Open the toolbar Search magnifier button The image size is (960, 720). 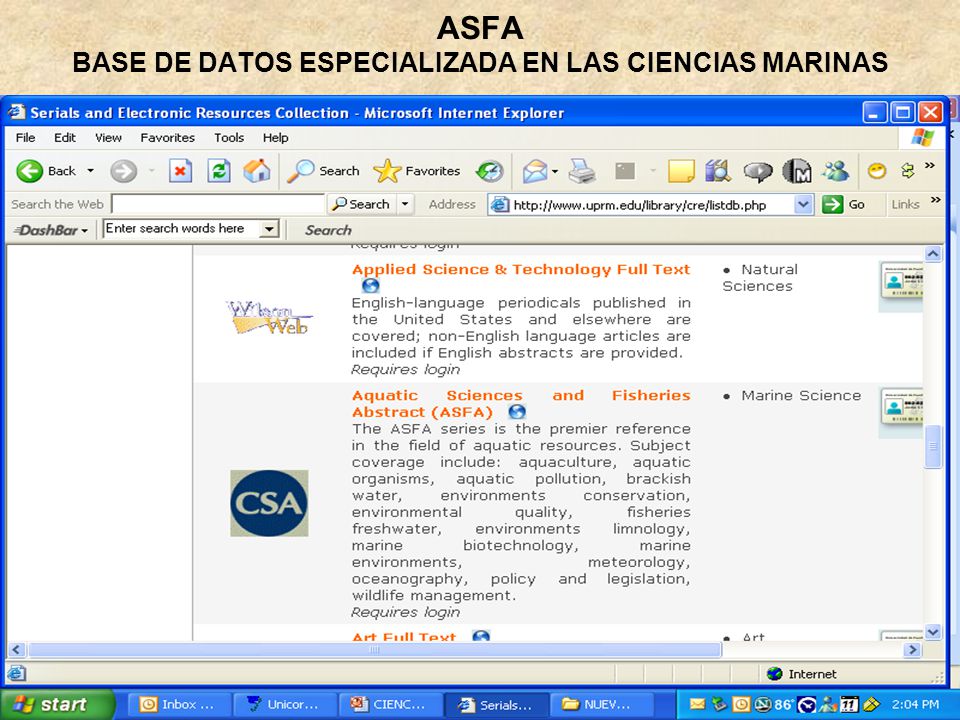coord(323,171)
